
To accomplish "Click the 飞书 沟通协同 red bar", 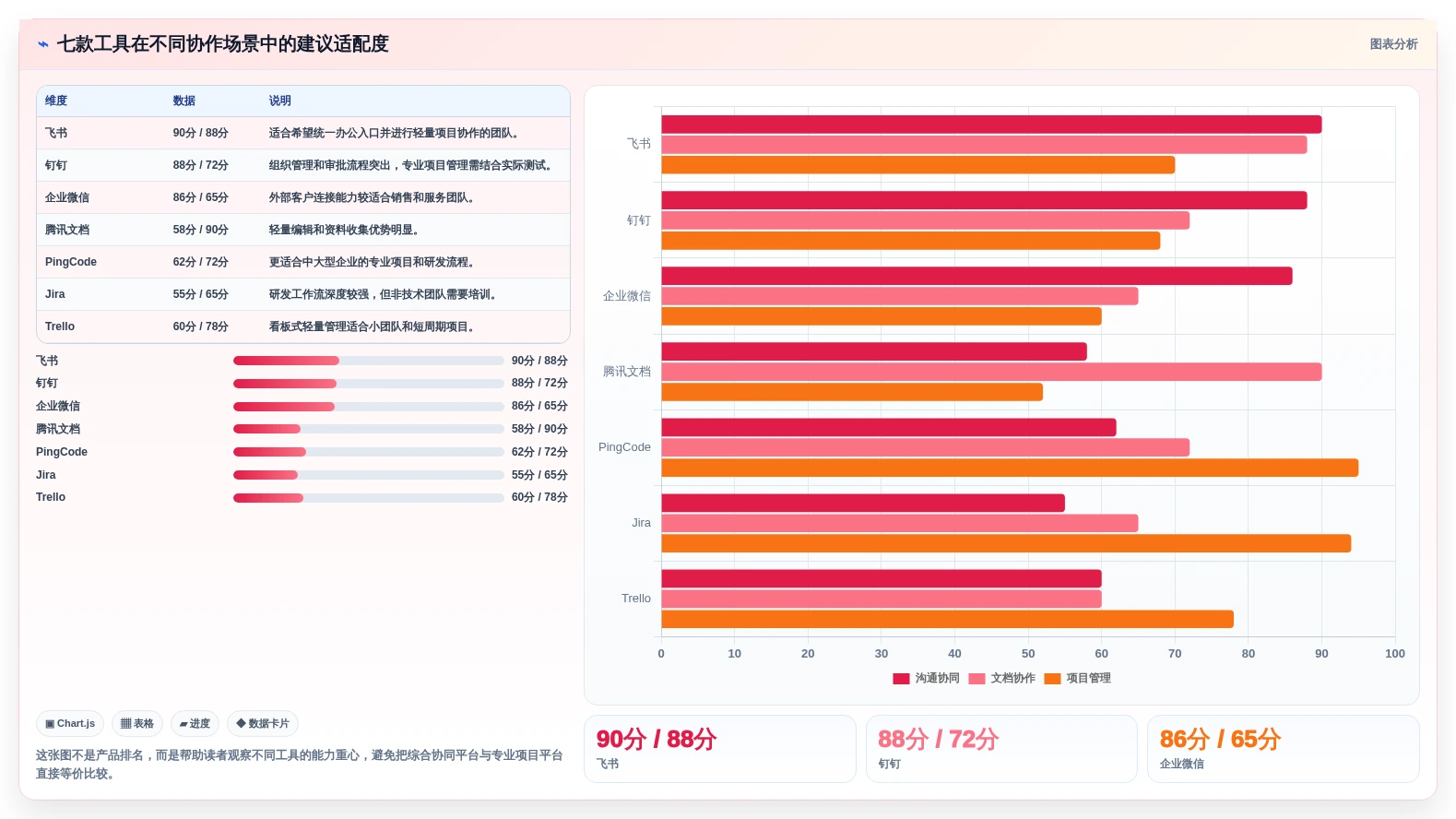I will [991, 125].
